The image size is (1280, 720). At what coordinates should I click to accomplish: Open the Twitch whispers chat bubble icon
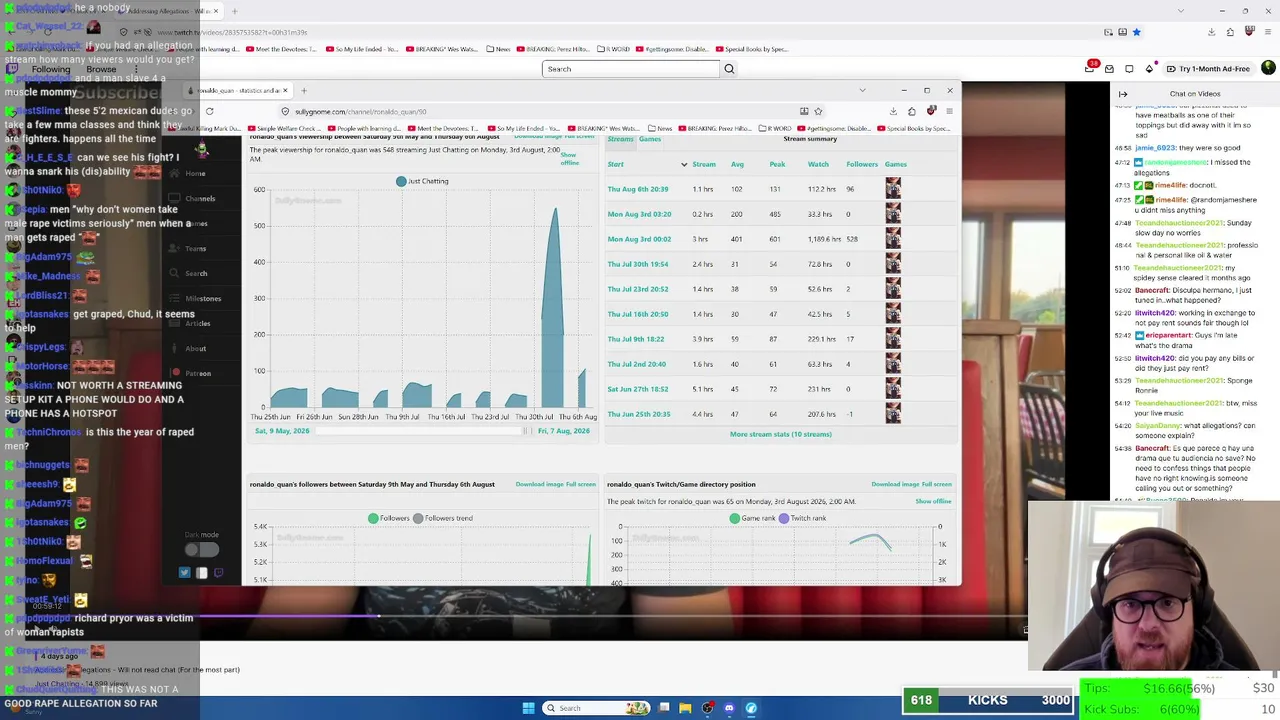[x=1129, y=69]
